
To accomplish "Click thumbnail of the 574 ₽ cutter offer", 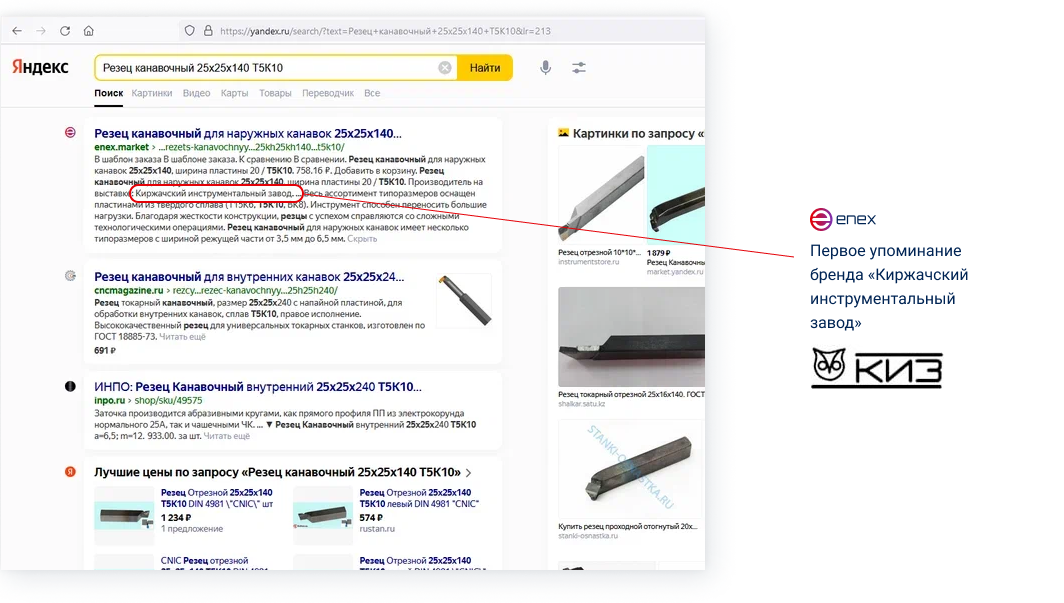I will click(x=323, y=516).
